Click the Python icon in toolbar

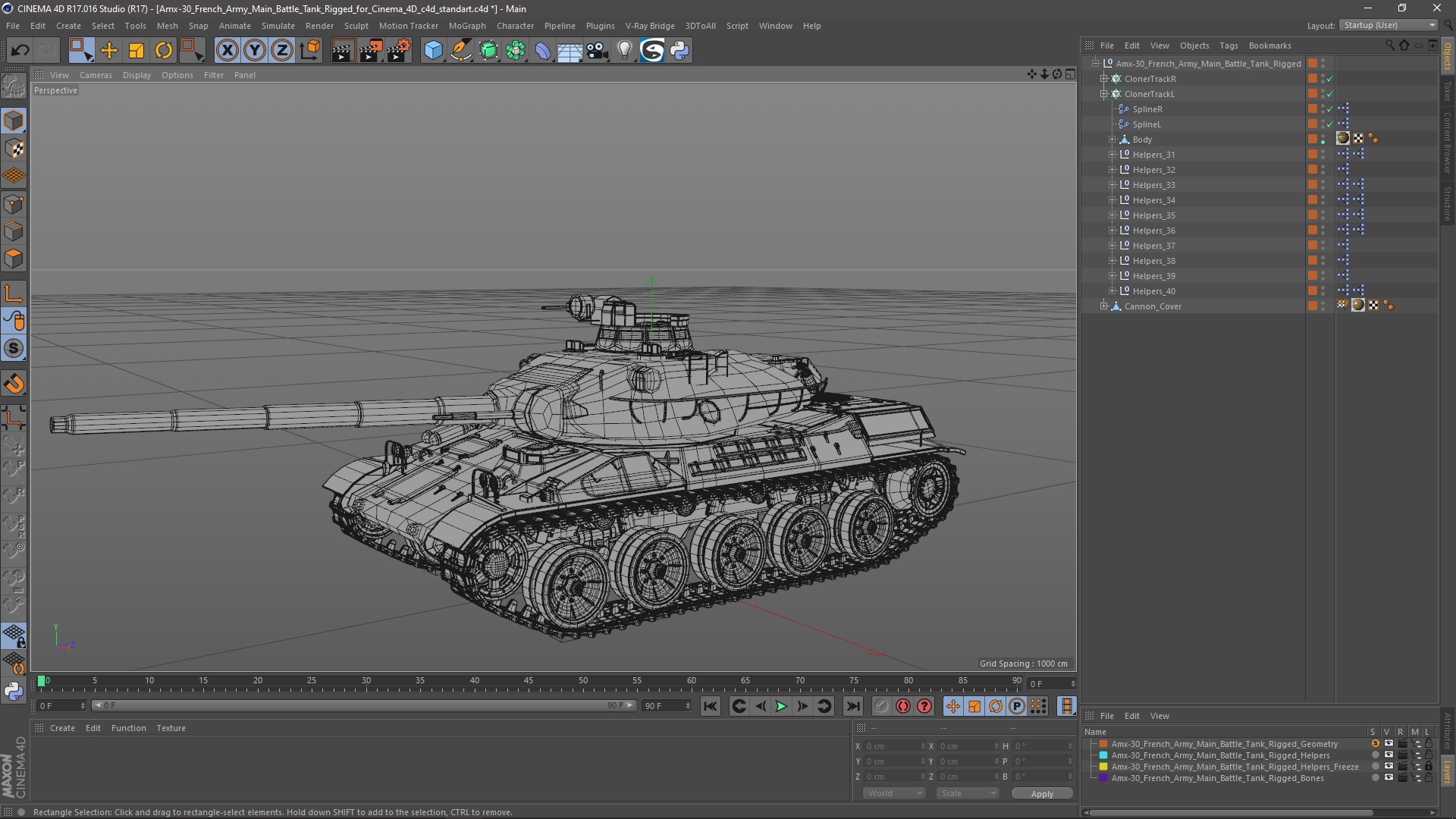point(679,51)
